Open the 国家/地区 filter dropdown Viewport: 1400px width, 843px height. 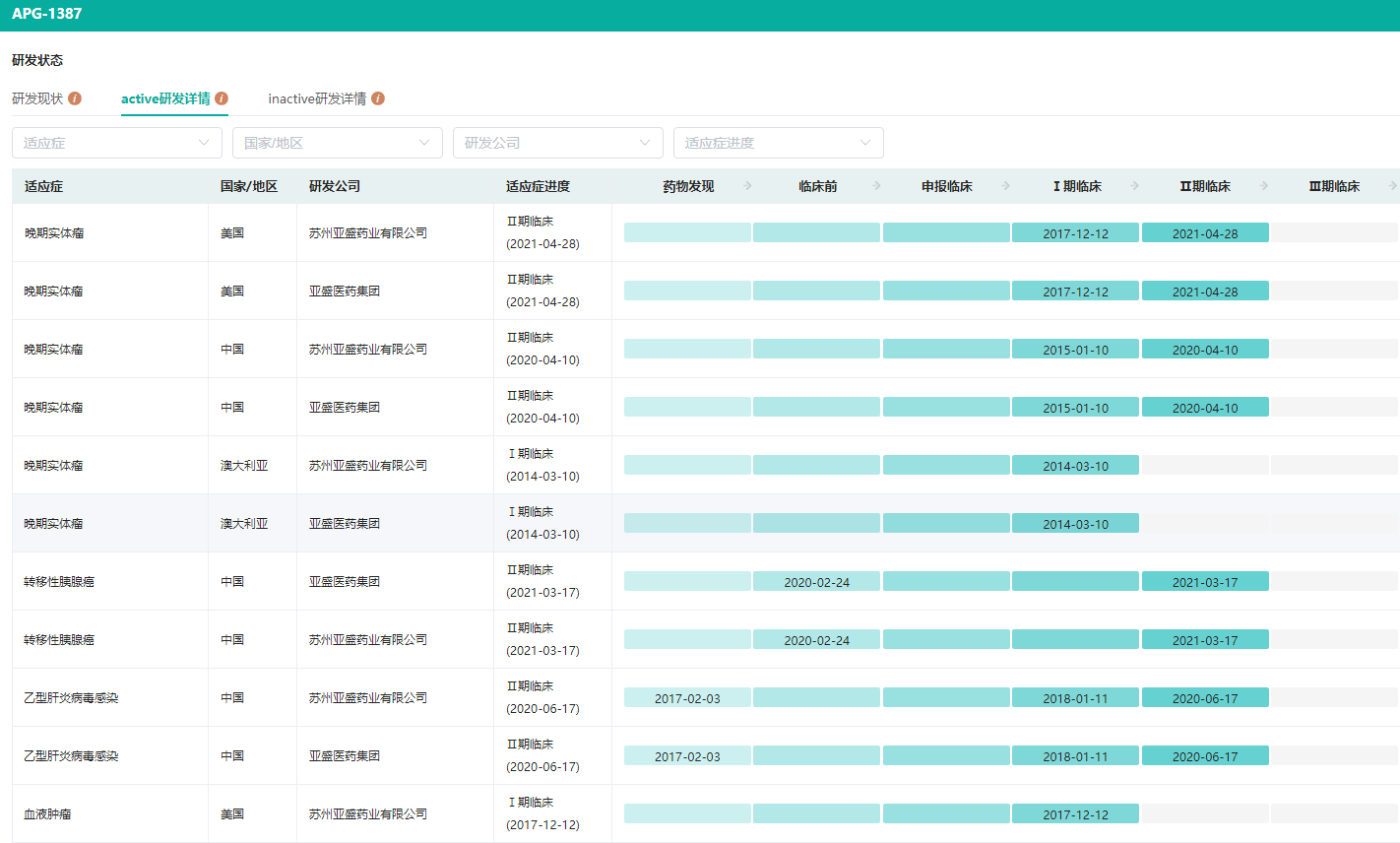[x=337, y=143]
